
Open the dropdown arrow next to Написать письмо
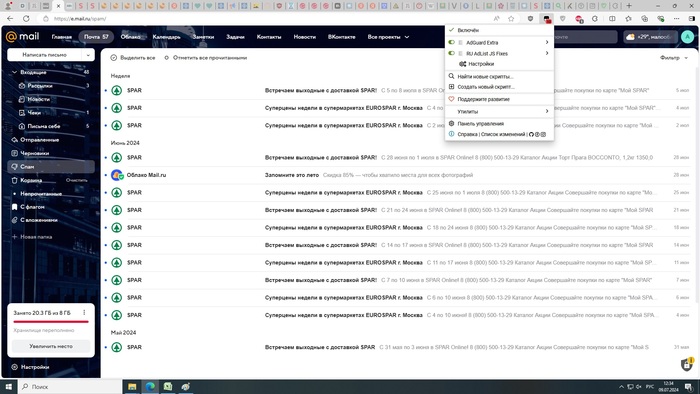pyautogui.click(x=88, y=55)
